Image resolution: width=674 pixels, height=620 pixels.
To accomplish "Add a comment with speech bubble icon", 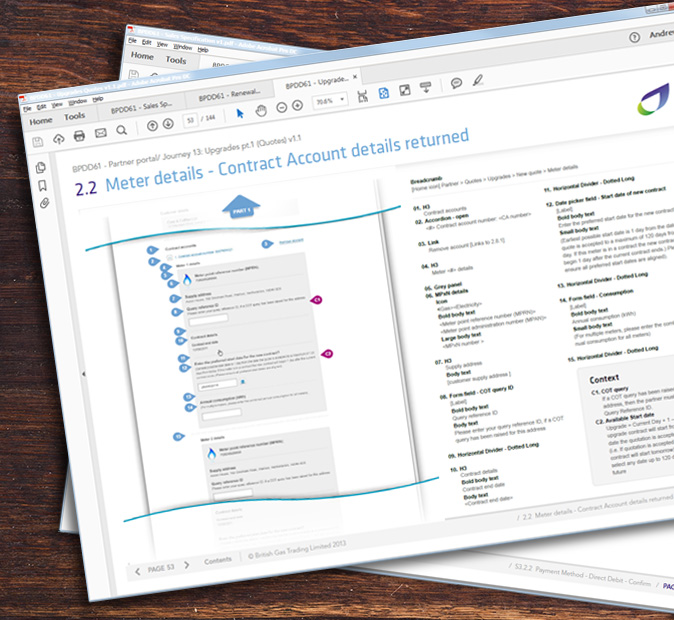I will click(456, 84).
